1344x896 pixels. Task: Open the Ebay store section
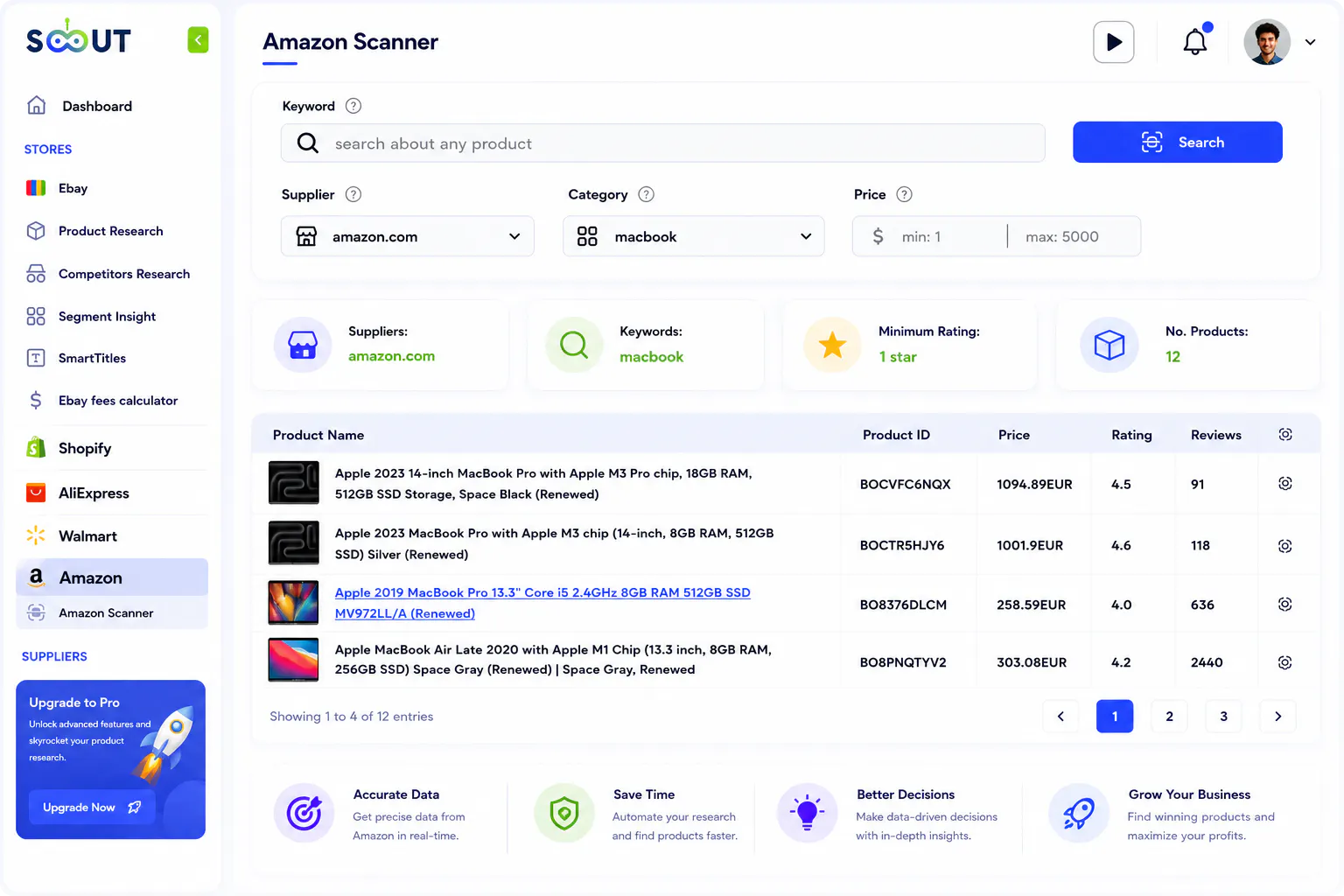click(58, 188)
